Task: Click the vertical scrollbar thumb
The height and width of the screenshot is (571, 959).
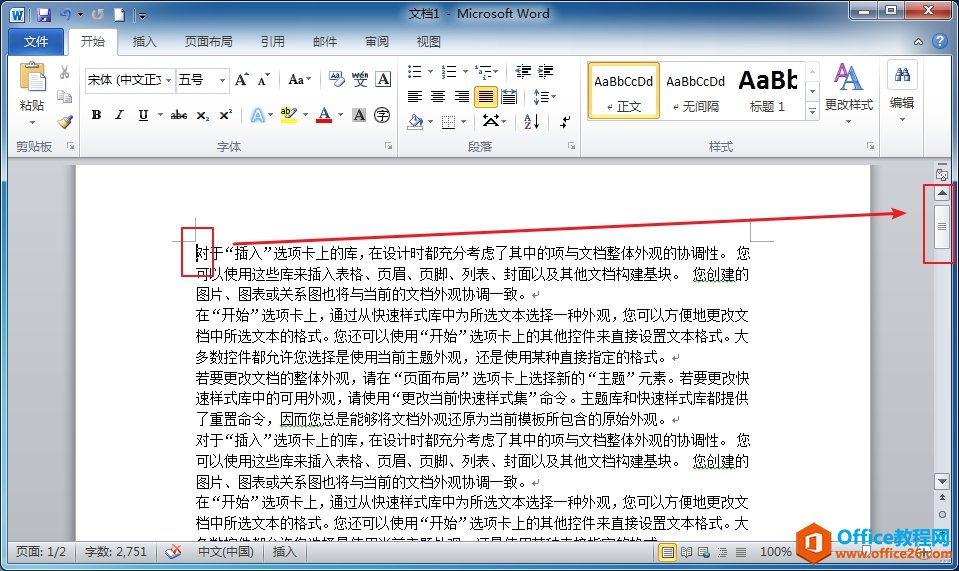Action: coord(942,227)
